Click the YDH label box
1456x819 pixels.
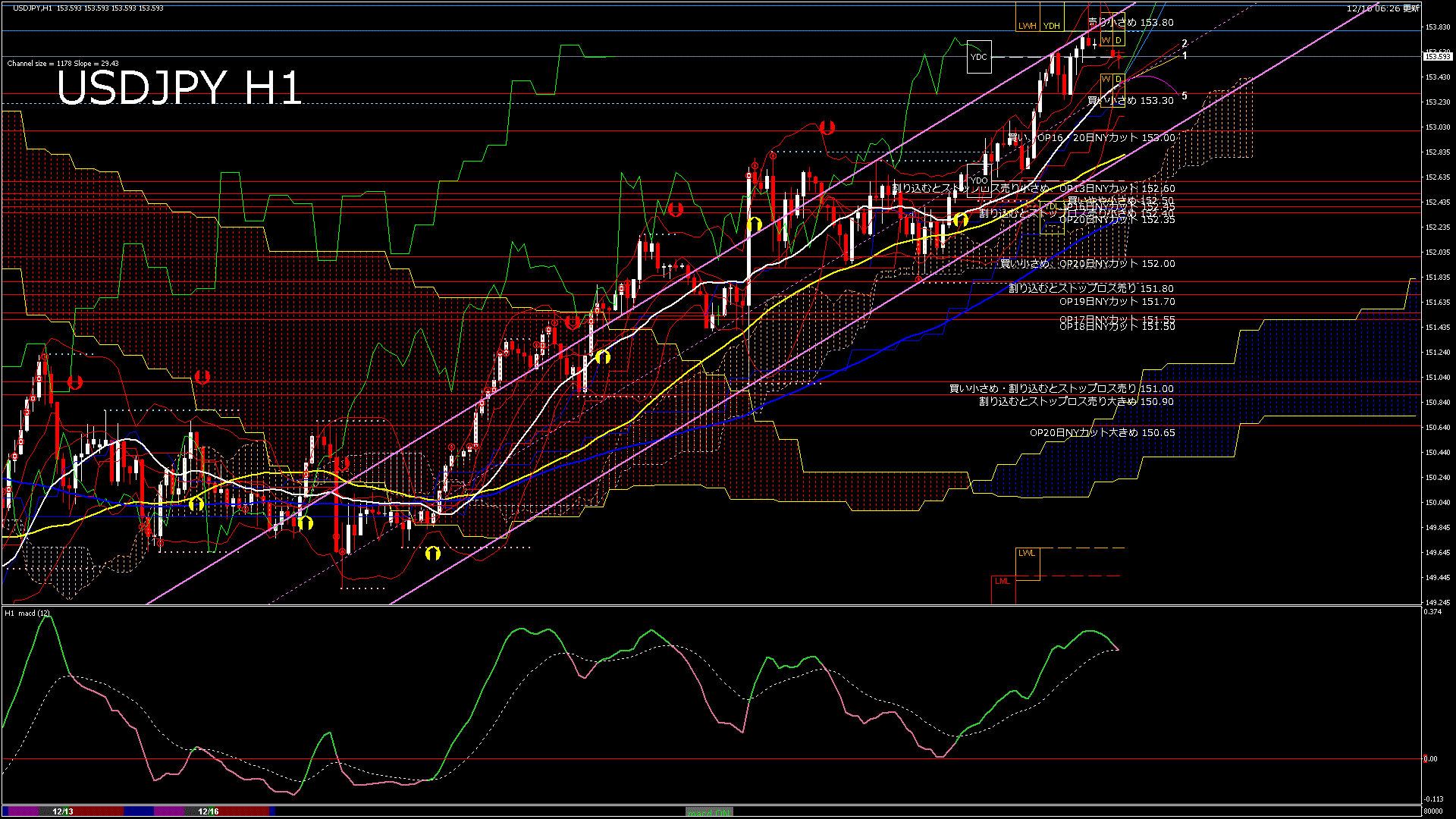click(x=1052, y=26)
